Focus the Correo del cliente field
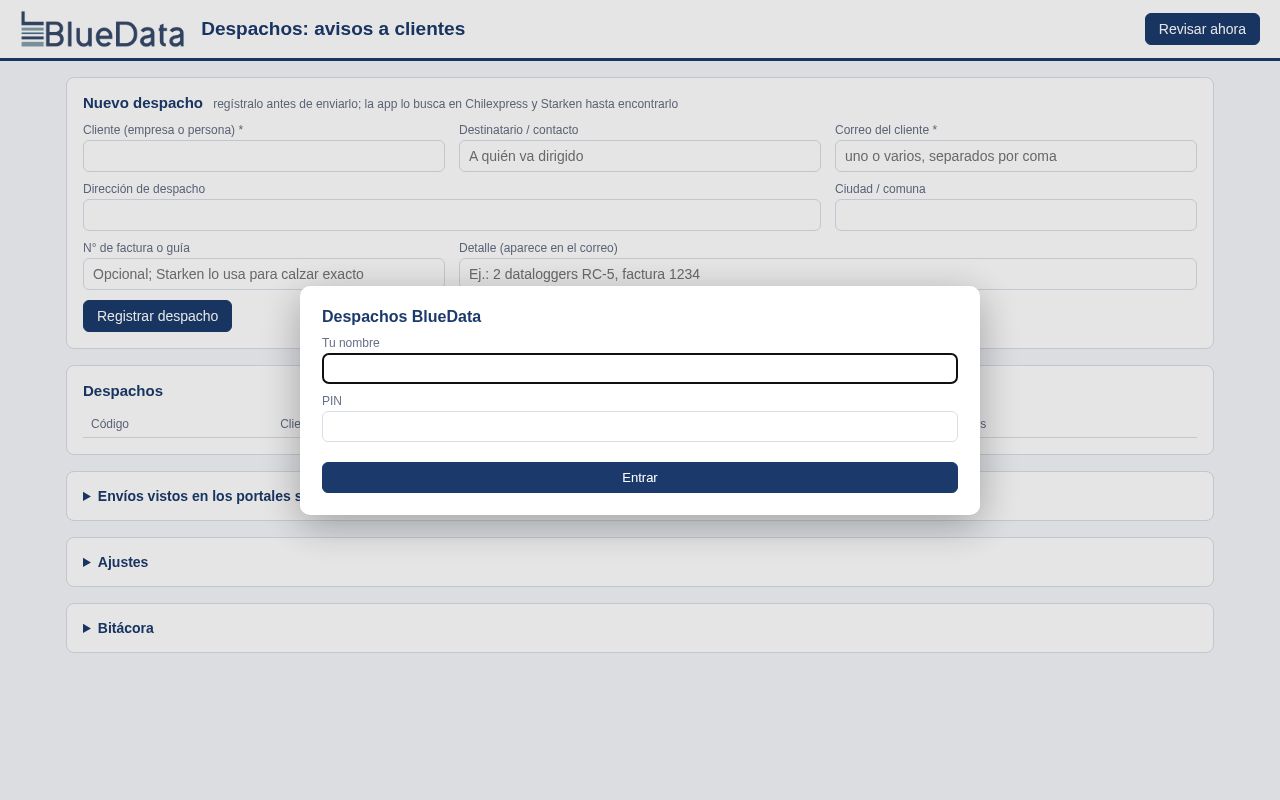1280x800 pixels. coord(1016,156)
